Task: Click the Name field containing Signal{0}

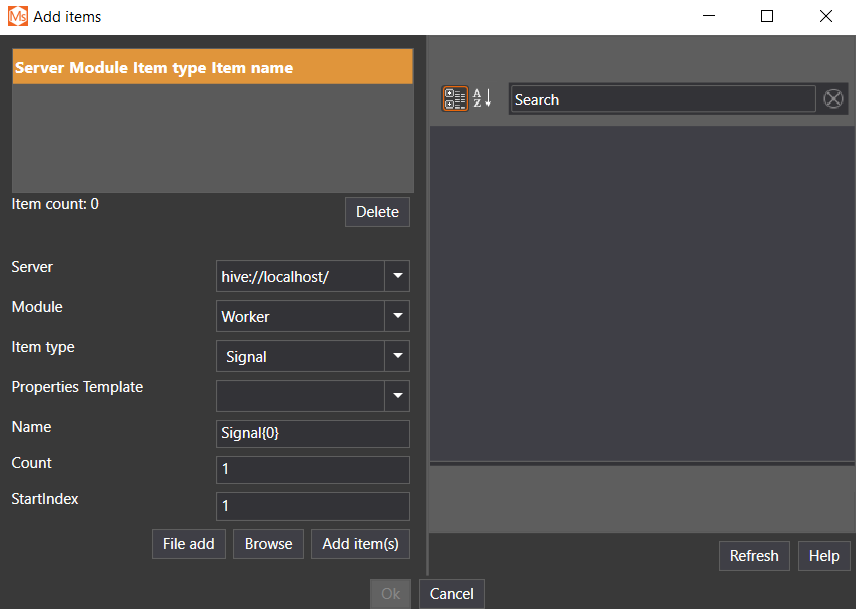Action: tap(312, 434)
